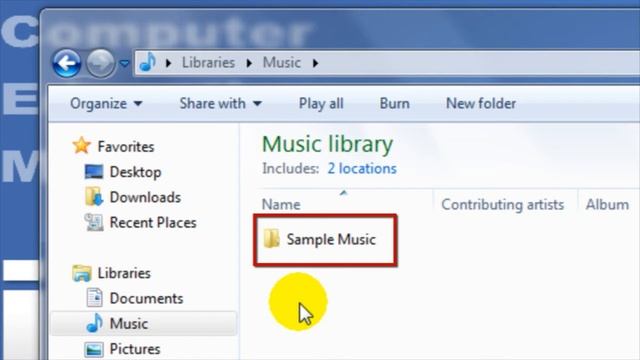Image resolution: width=640 pixels, height=360 pixels.
Task: Open the Organize menu
Action: 106,104
